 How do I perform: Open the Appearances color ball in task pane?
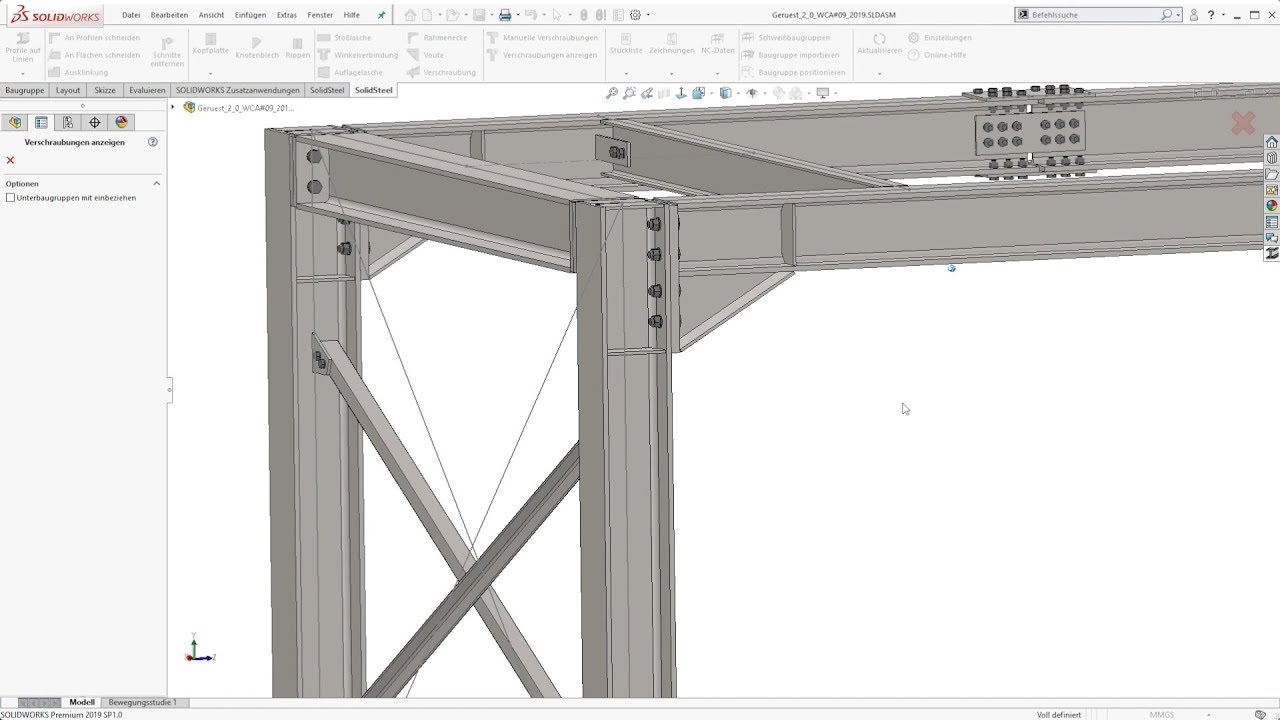coord(1272,206)
